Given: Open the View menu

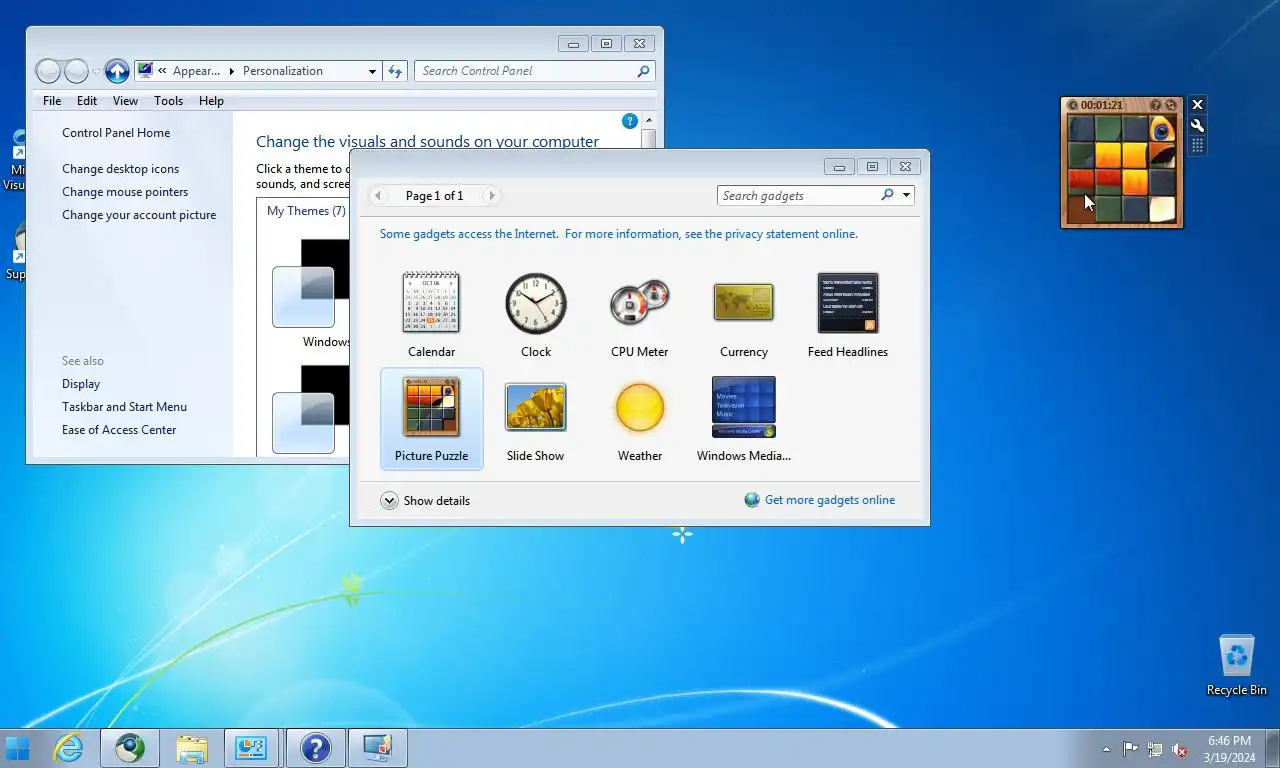Looking at the screenshot, I should (125, 101).
